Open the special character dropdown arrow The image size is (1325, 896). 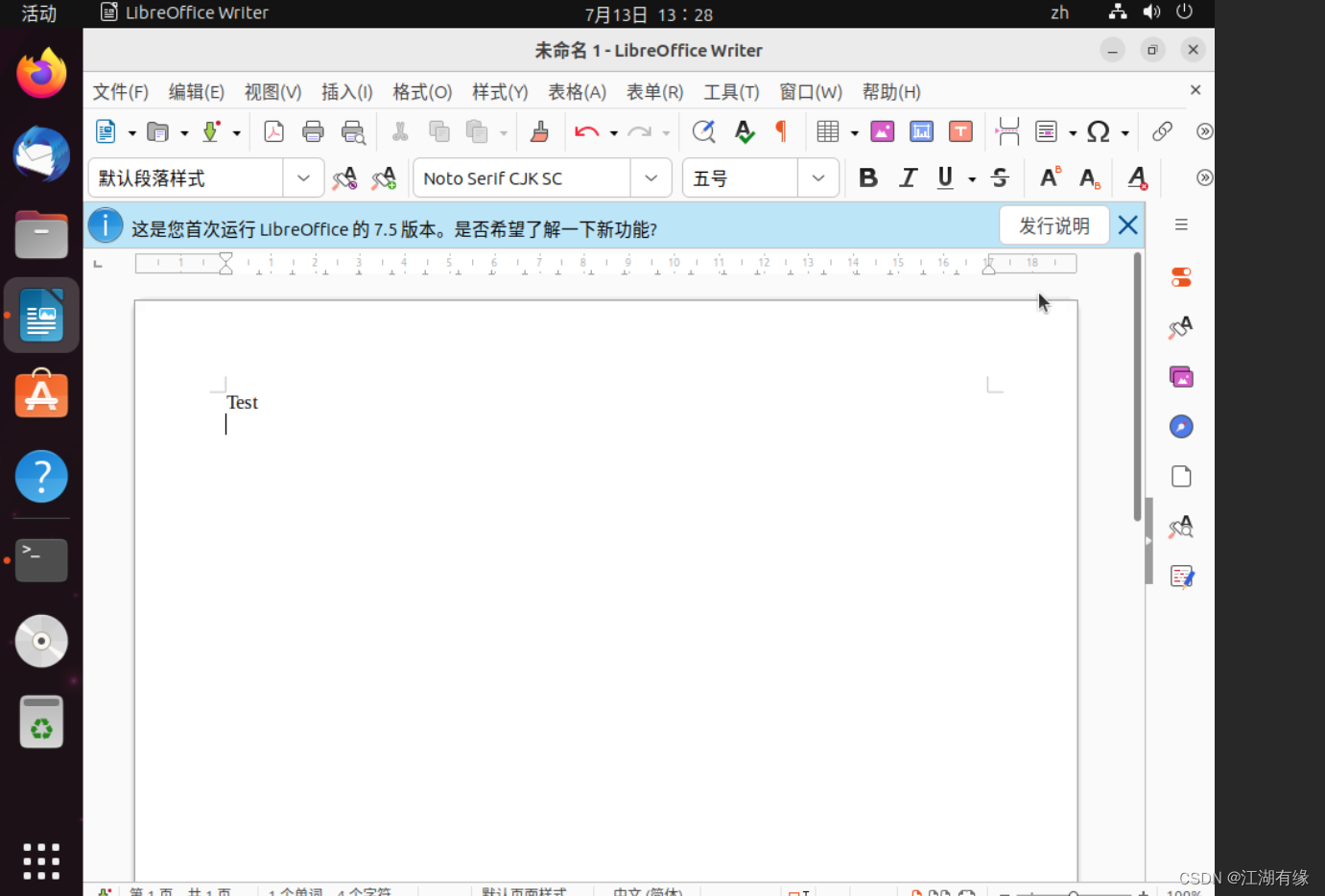pos(1124,133)
